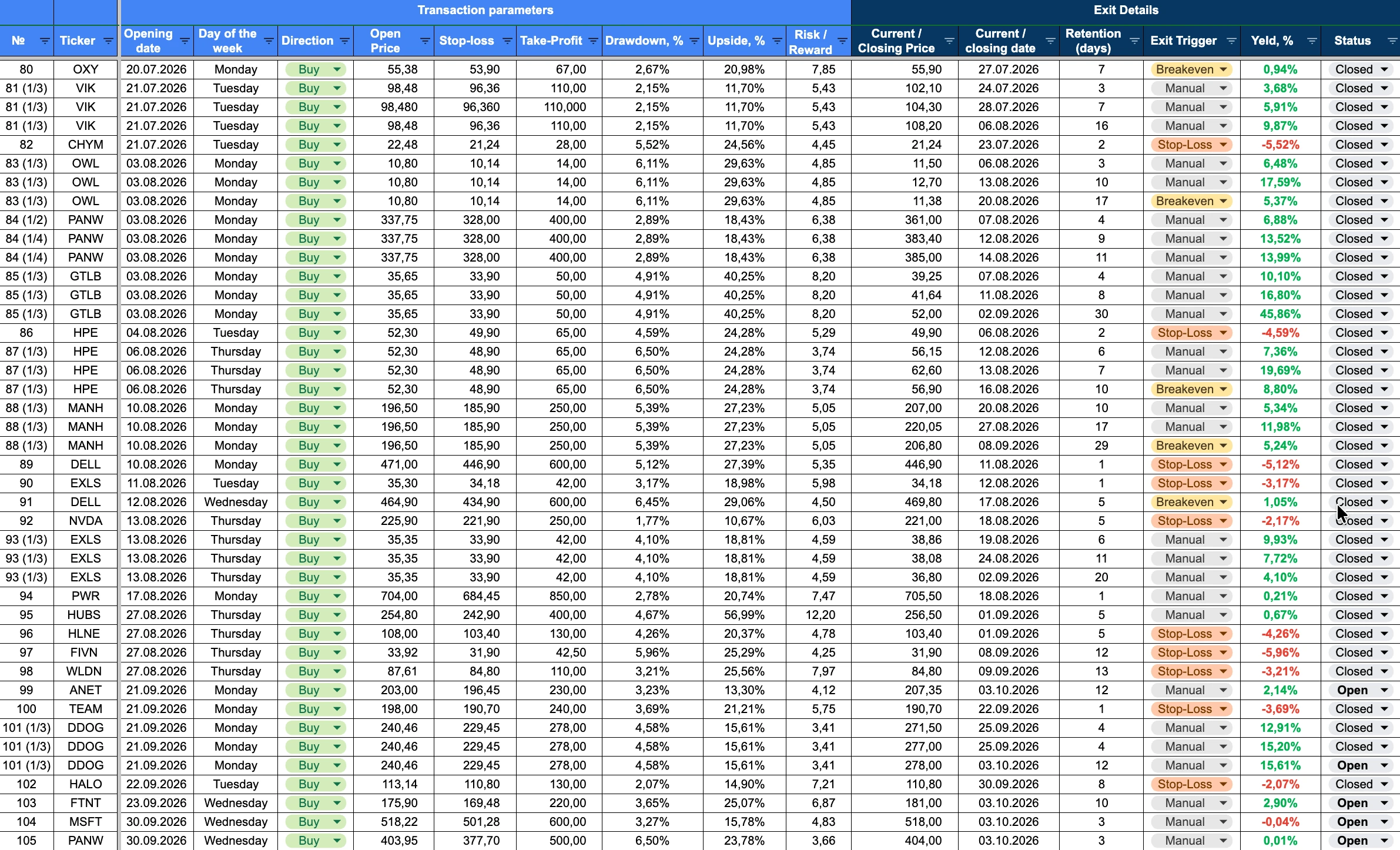Open Manual exit trigger dropdown in MSFT row
Viewport: 1400px width, 850px height.
(1191, 822)
